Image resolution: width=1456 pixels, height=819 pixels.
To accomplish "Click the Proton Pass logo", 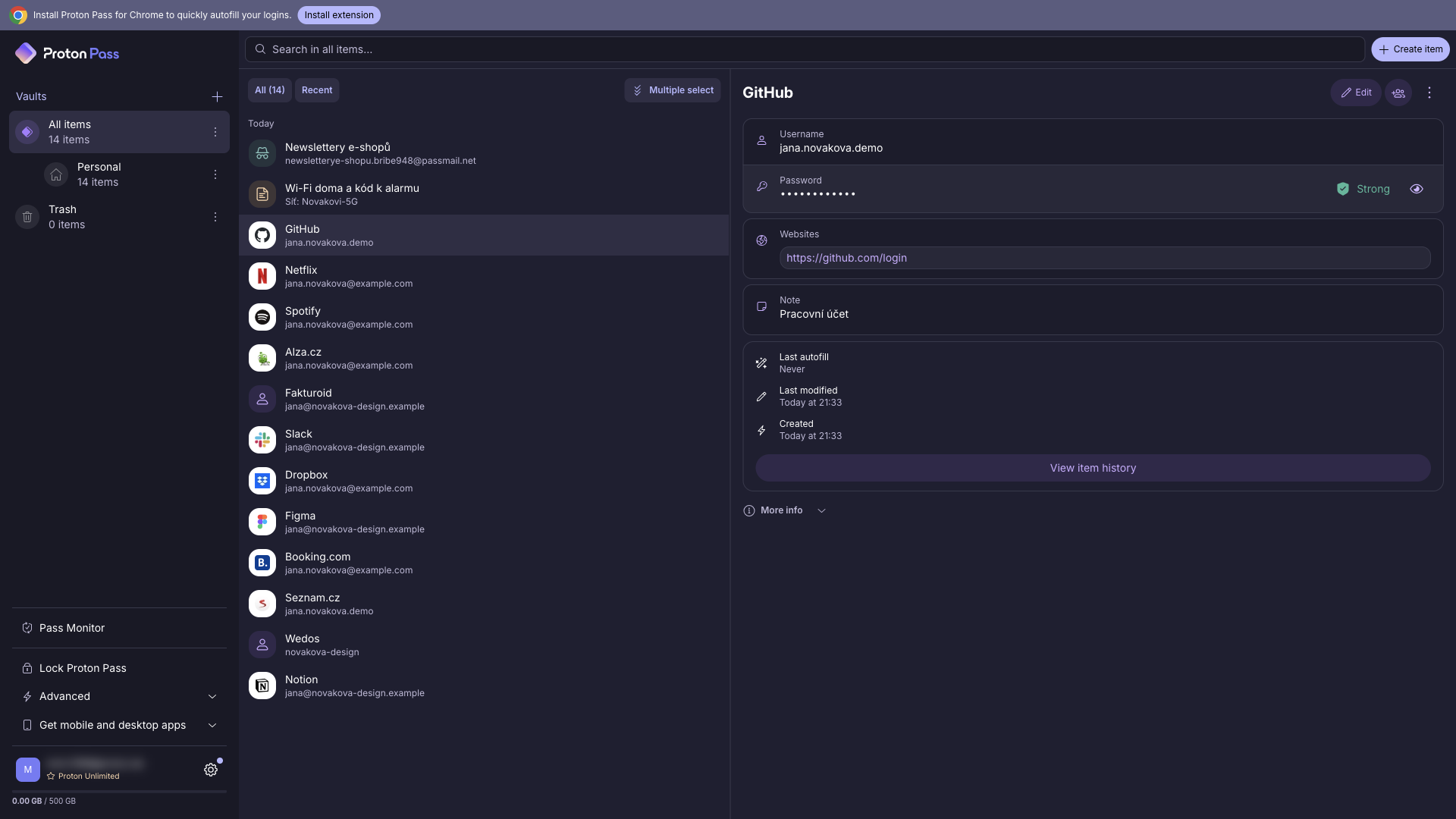I will 67,53.
